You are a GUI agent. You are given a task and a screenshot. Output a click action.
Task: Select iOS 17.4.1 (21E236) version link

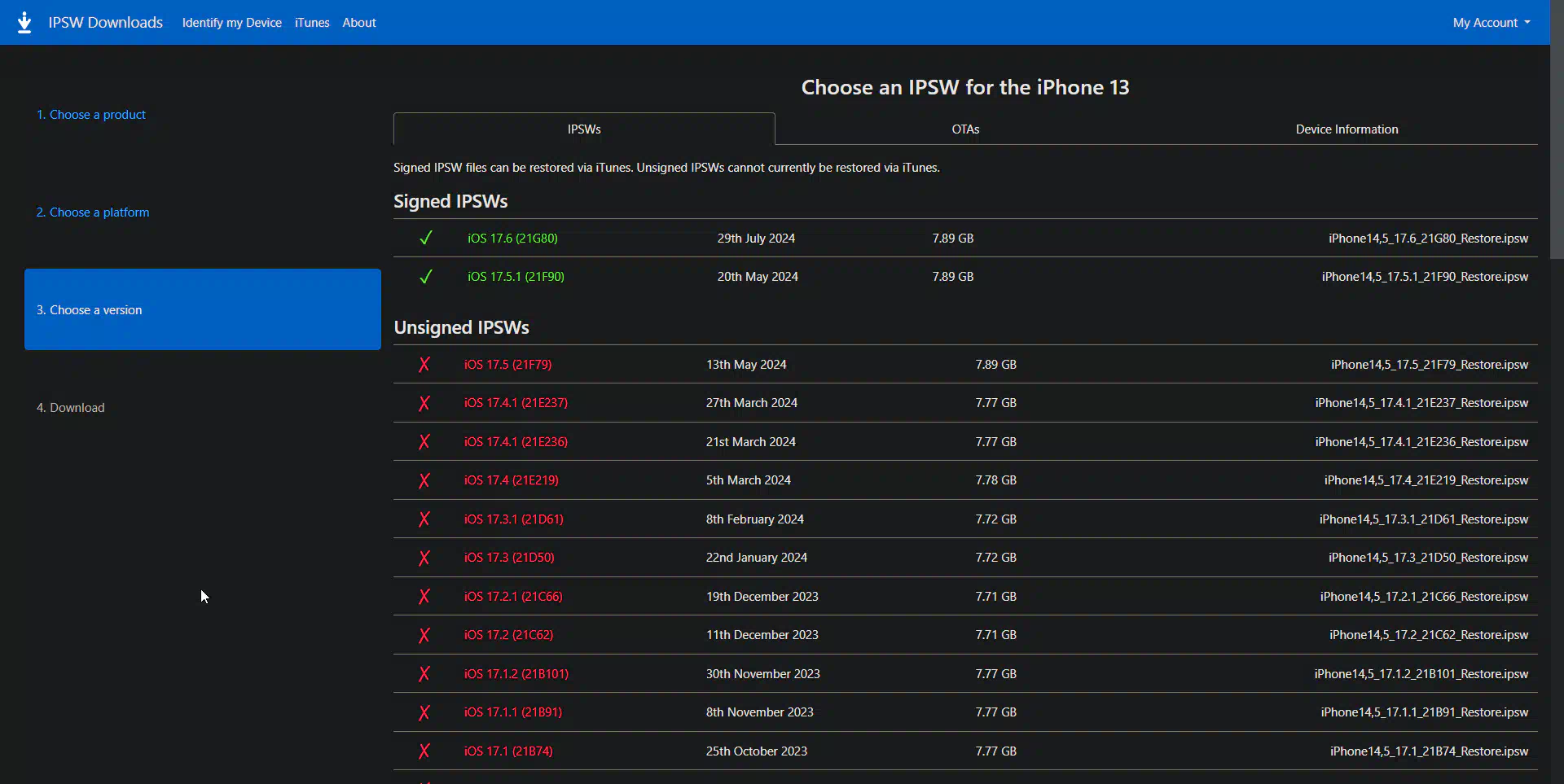(516, 442)
